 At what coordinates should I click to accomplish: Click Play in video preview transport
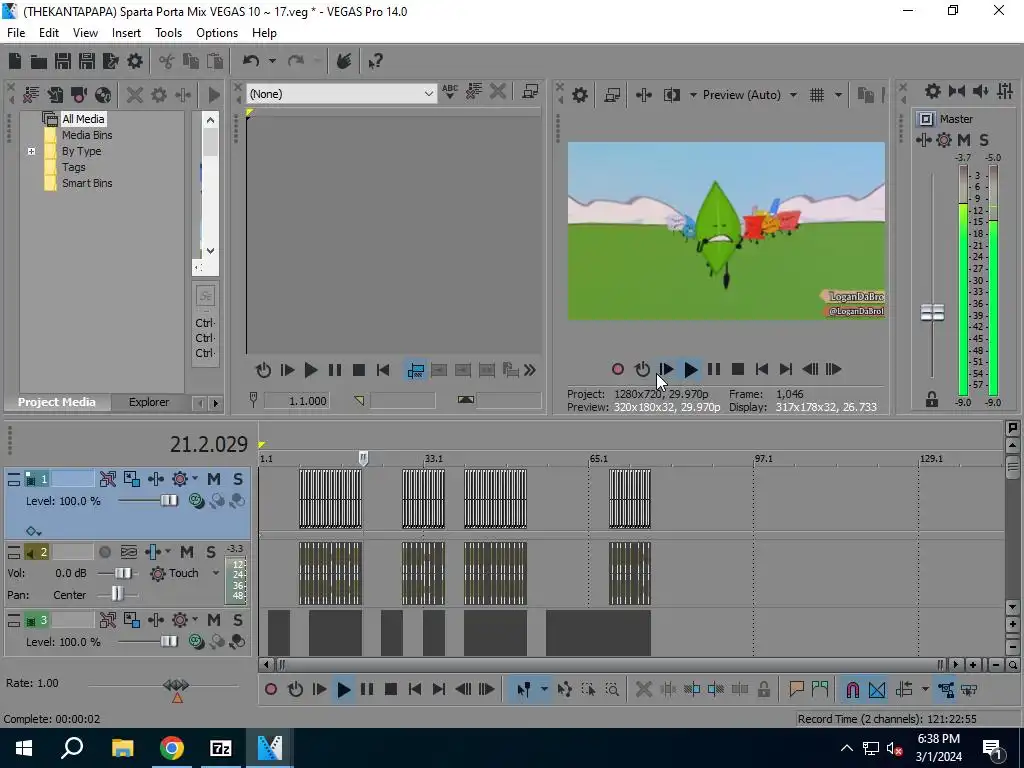pyautogui.click(x=690, y=370)
